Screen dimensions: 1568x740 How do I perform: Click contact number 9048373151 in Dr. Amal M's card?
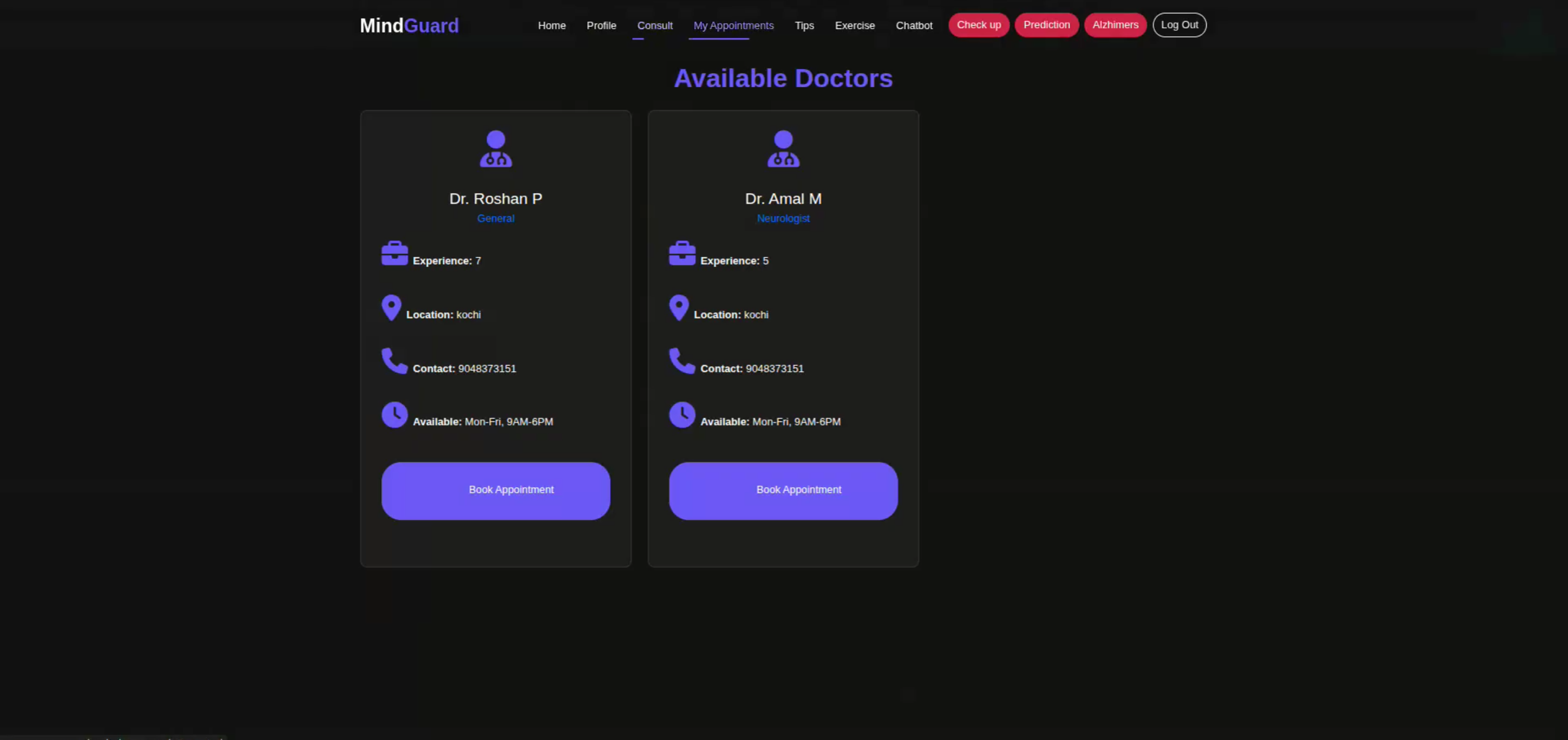click(x=775, y=369)
